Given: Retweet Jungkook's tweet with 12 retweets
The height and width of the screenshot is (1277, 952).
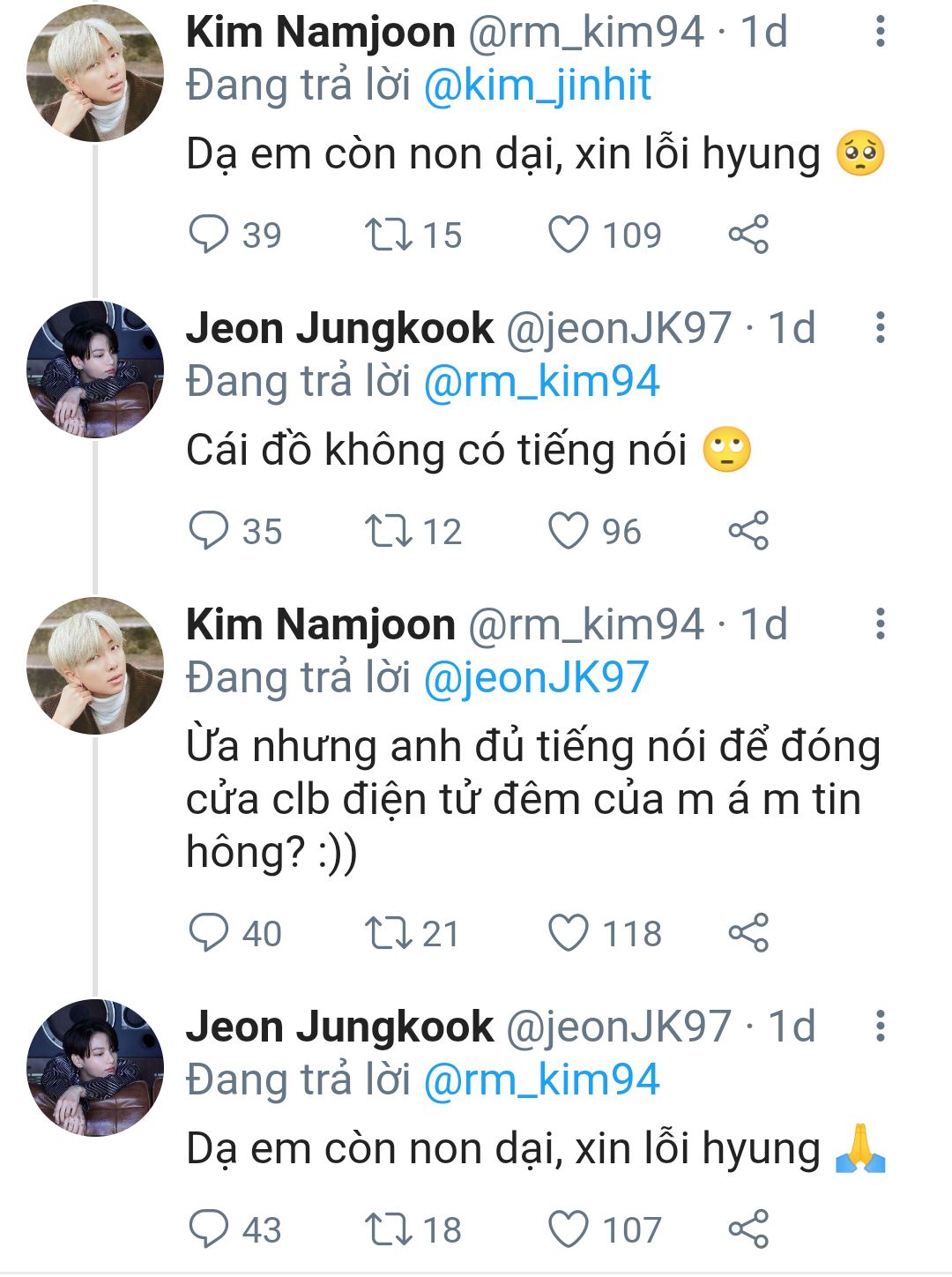Looking at the screenshot, I should [x=388, y=531].
